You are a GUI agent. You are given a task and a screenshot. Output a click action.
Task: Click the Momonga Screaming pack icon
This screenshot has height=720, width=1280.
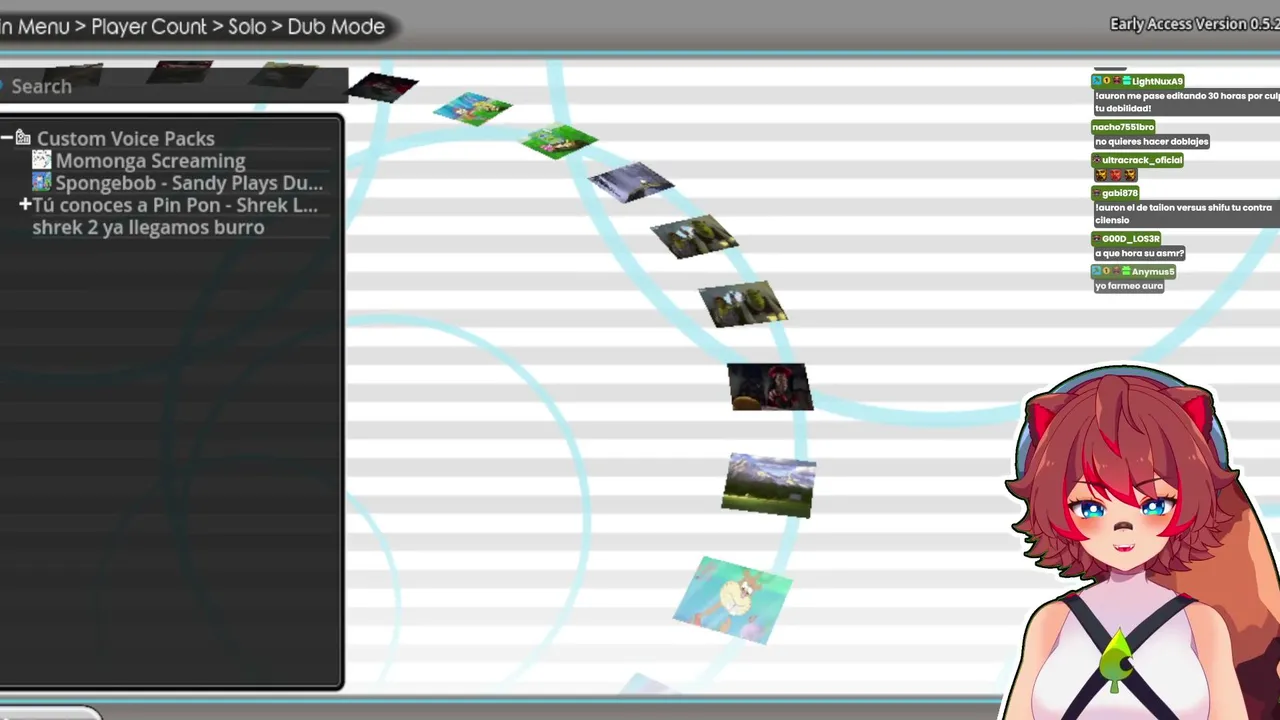coord(41,160)
